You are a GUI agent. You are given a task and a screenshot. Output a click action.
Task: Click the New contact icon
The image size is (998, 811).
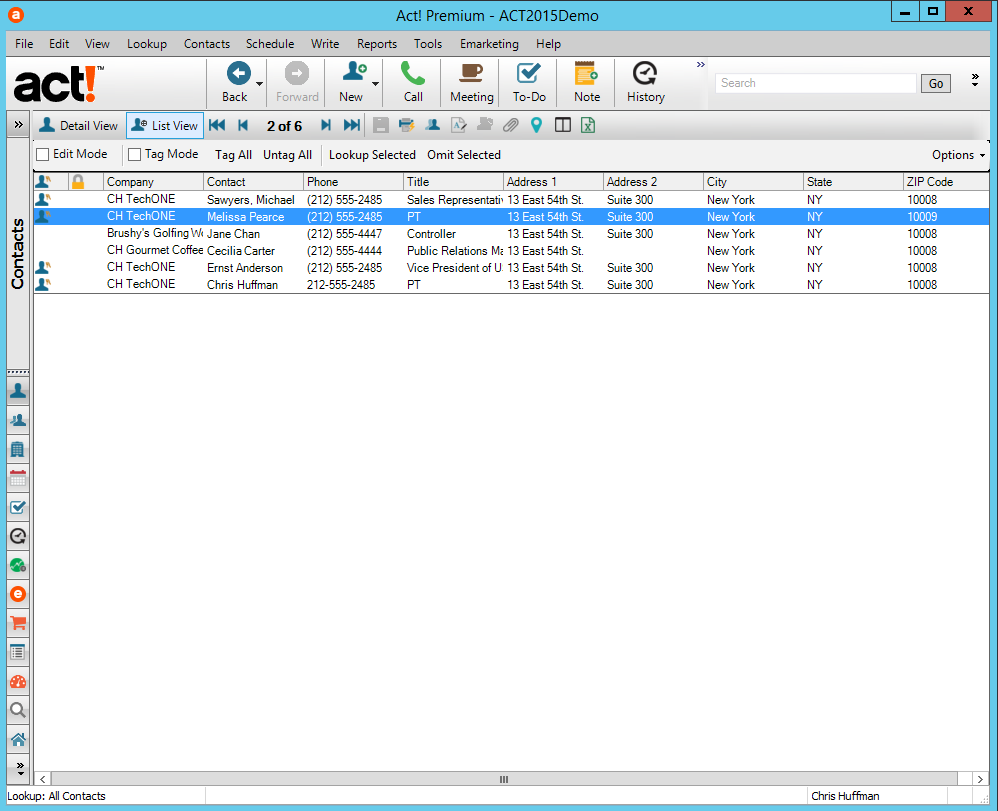pyautogui.click(x=353, y=73)
